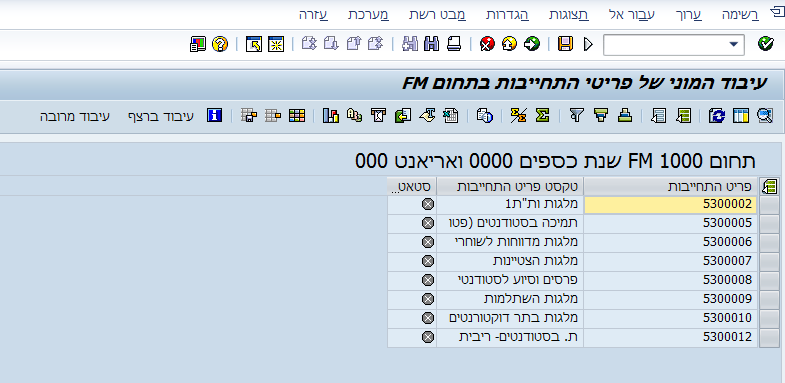Click the Save floppy disk icon
This screenshot has height=383, width=785.
pos(566,44)
